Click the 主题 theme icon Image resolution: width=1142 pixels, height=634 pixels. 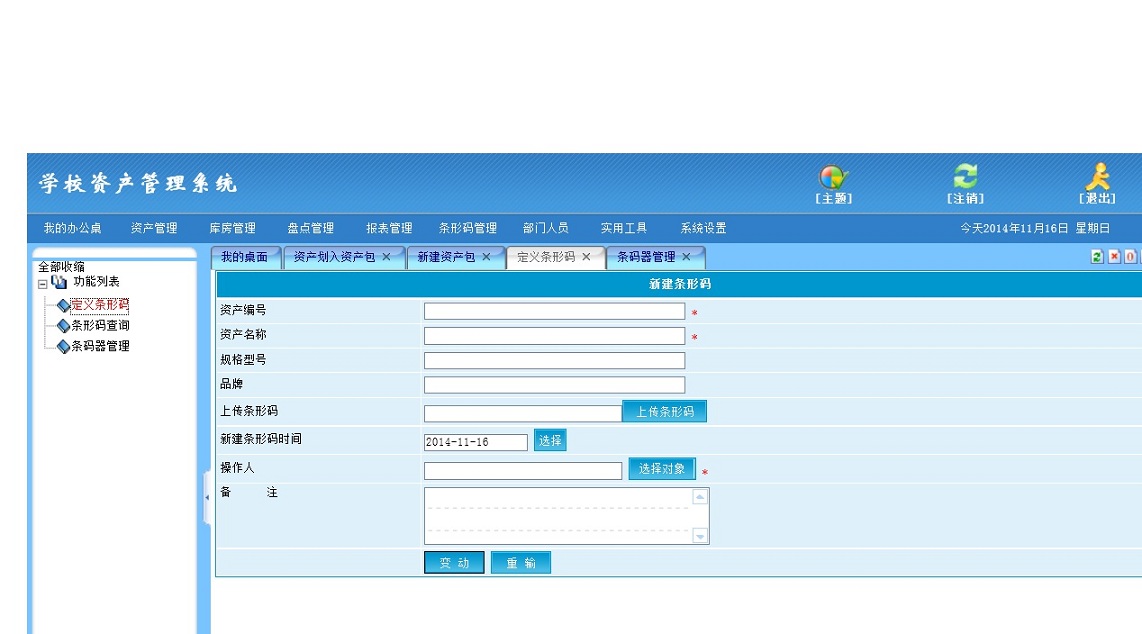coord(833,177)
